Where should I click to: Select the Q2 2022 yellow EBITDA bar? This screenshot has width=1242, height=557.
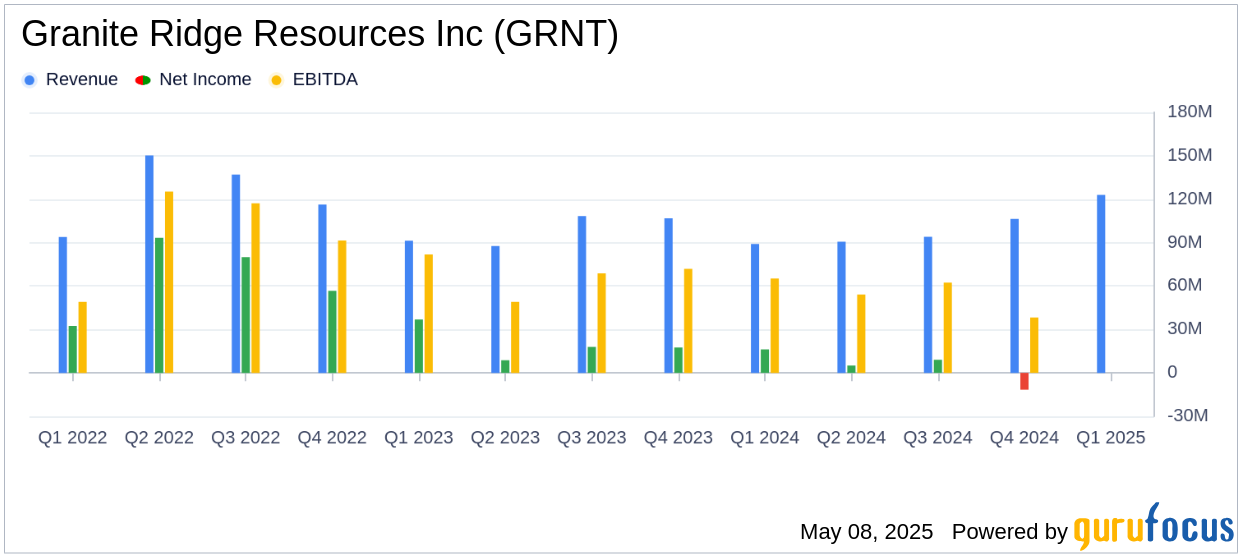[169, 282]
